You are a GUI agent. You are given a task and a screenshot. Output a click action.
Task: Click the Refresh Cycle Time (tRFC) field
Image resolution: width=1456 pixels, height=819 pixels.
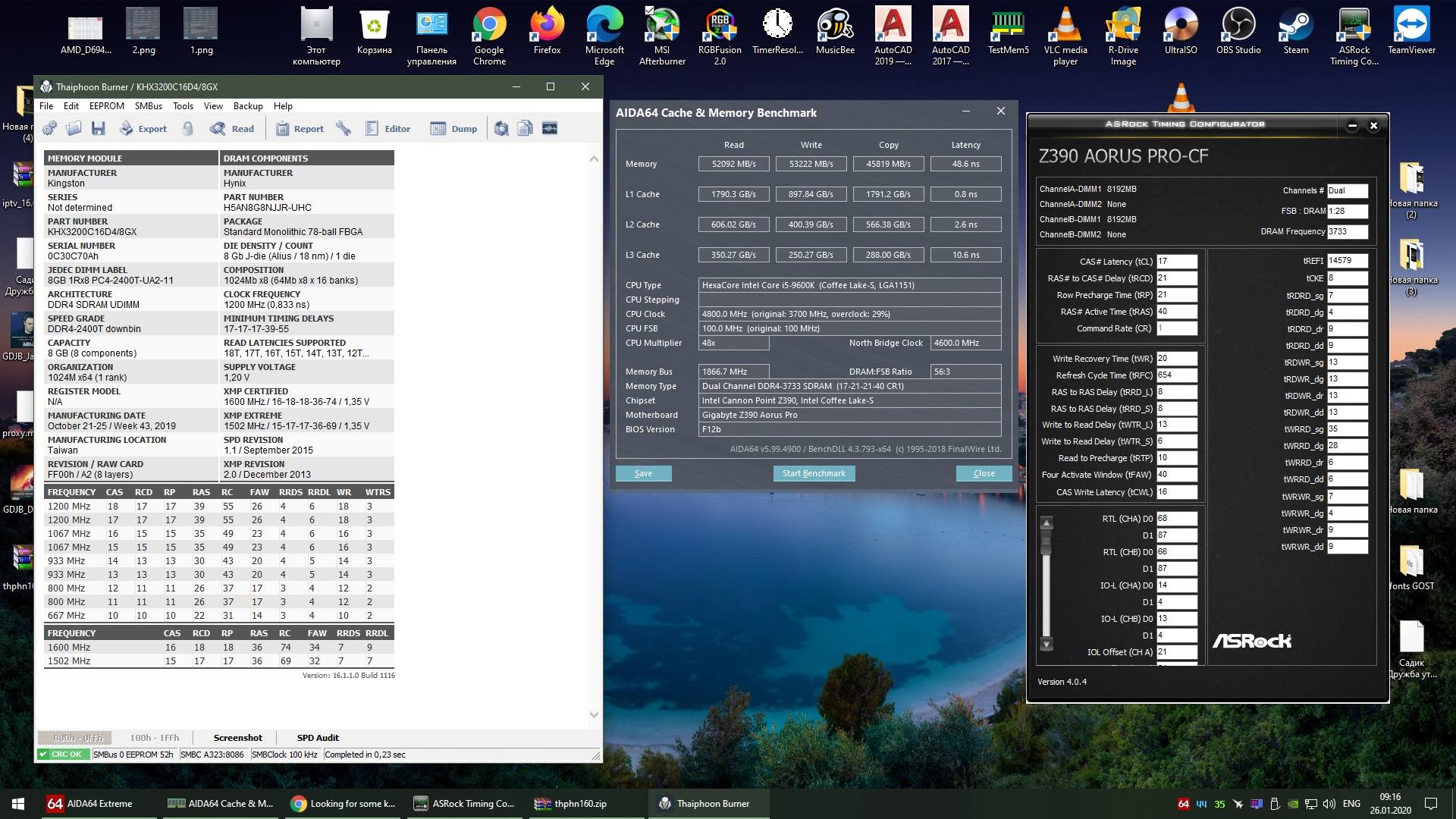pos(1177,375)
